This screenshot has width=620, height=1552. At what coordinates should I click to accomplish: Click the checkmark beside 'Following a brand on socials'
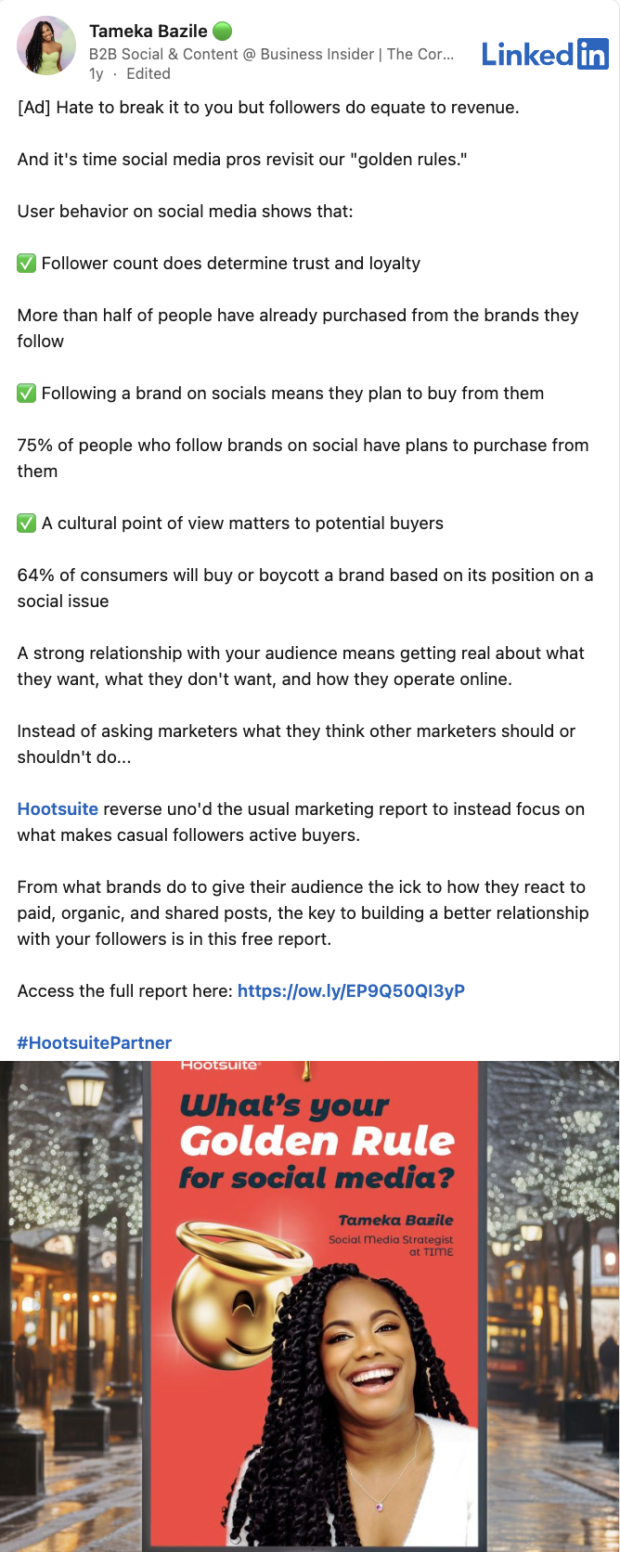[25, 393]
